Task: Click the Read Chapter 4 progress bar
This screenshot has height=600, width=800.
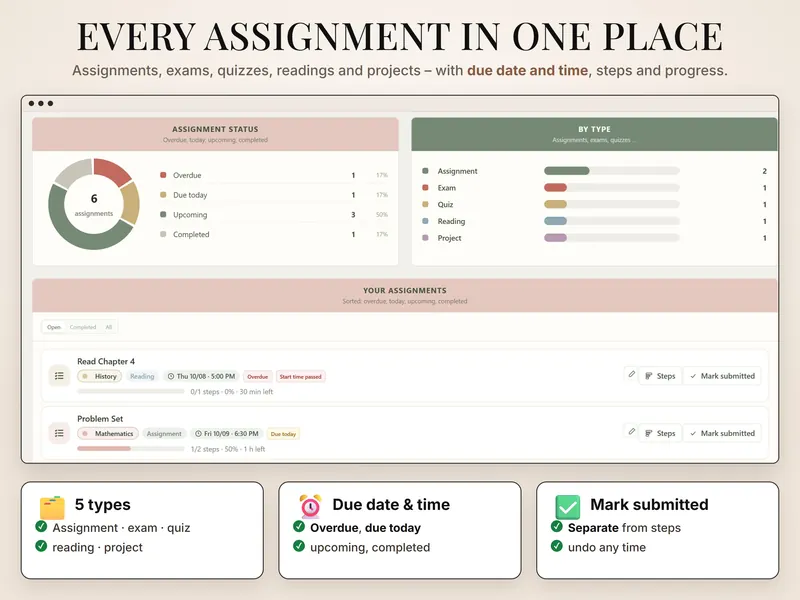Action: click(x=131, y=391)
